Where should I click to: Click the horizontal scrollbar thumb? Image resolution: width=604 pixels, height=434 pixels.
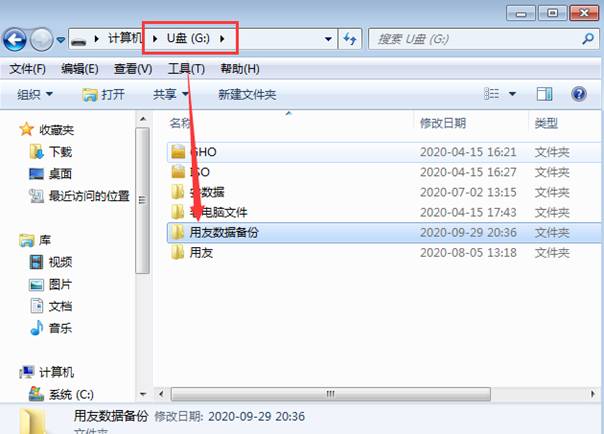tap(331, 394)
